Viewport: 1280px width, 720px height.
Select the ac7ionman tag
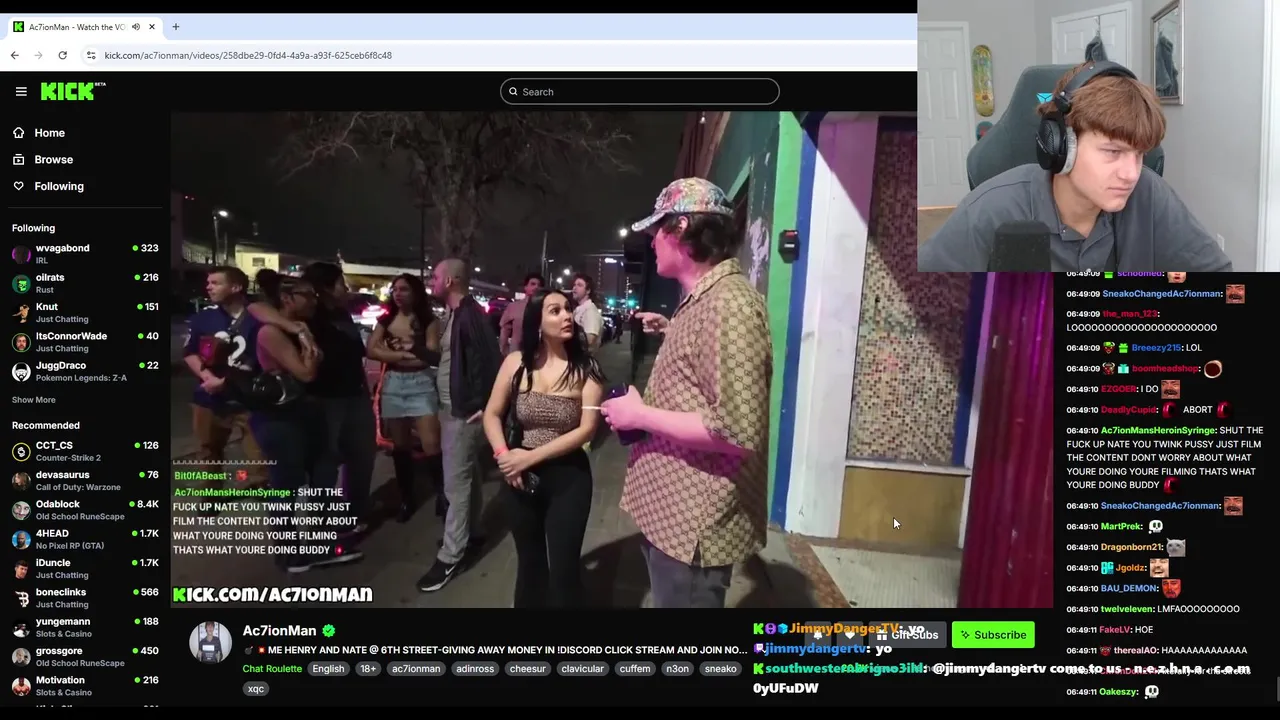click(x=416, y=669)
